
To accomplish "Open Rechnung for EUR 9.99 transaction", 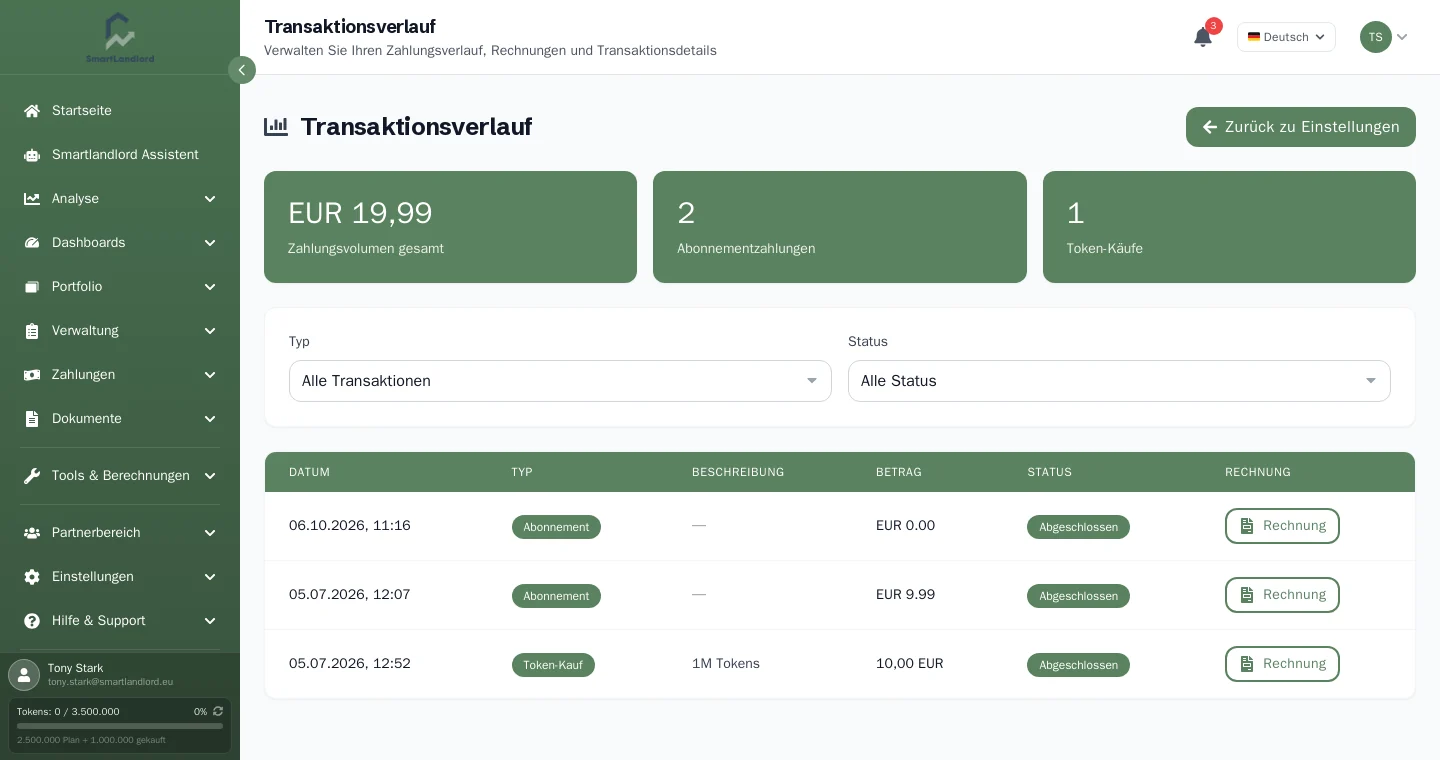I will [x=1282, y=595].
